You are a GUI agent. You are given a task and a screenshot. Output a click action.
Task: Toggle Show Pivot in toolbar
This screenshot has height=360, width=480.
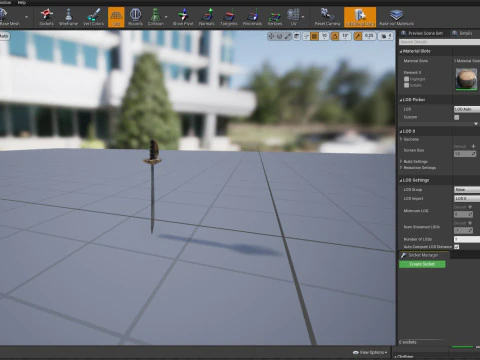coord(183,17)
